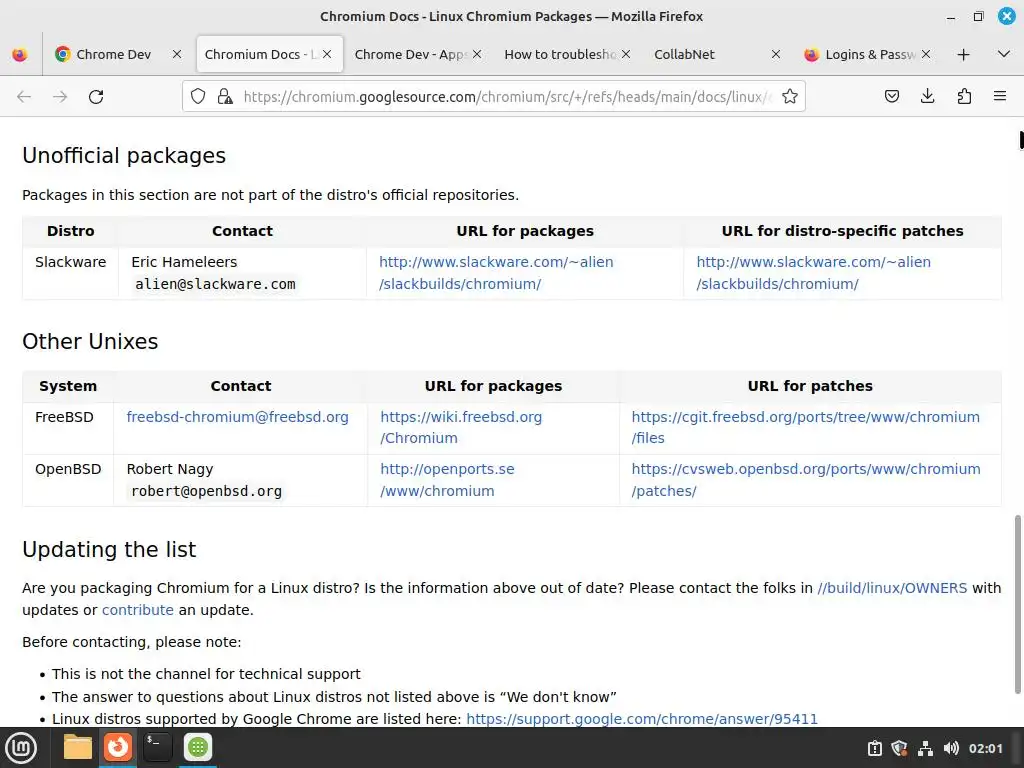
Task: Open the Firefox hamburger menu
Action: [x=1000, y=97]
